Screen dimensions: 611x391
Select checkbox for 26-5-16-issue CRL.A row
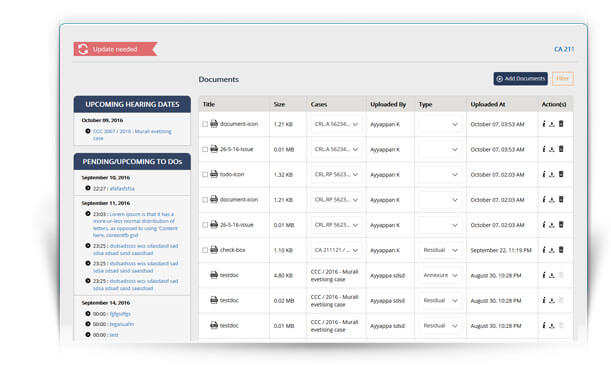point(205,150)
